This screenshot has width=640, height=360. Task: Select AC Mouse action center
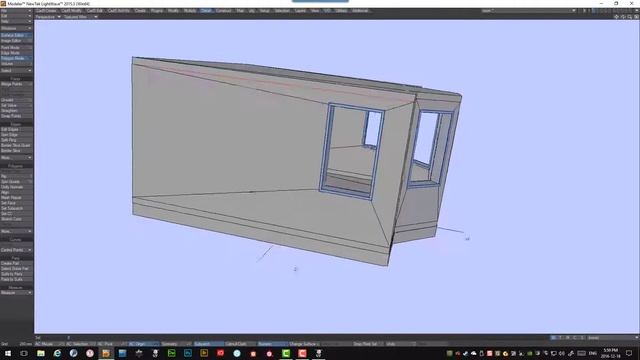pos(48,344)
